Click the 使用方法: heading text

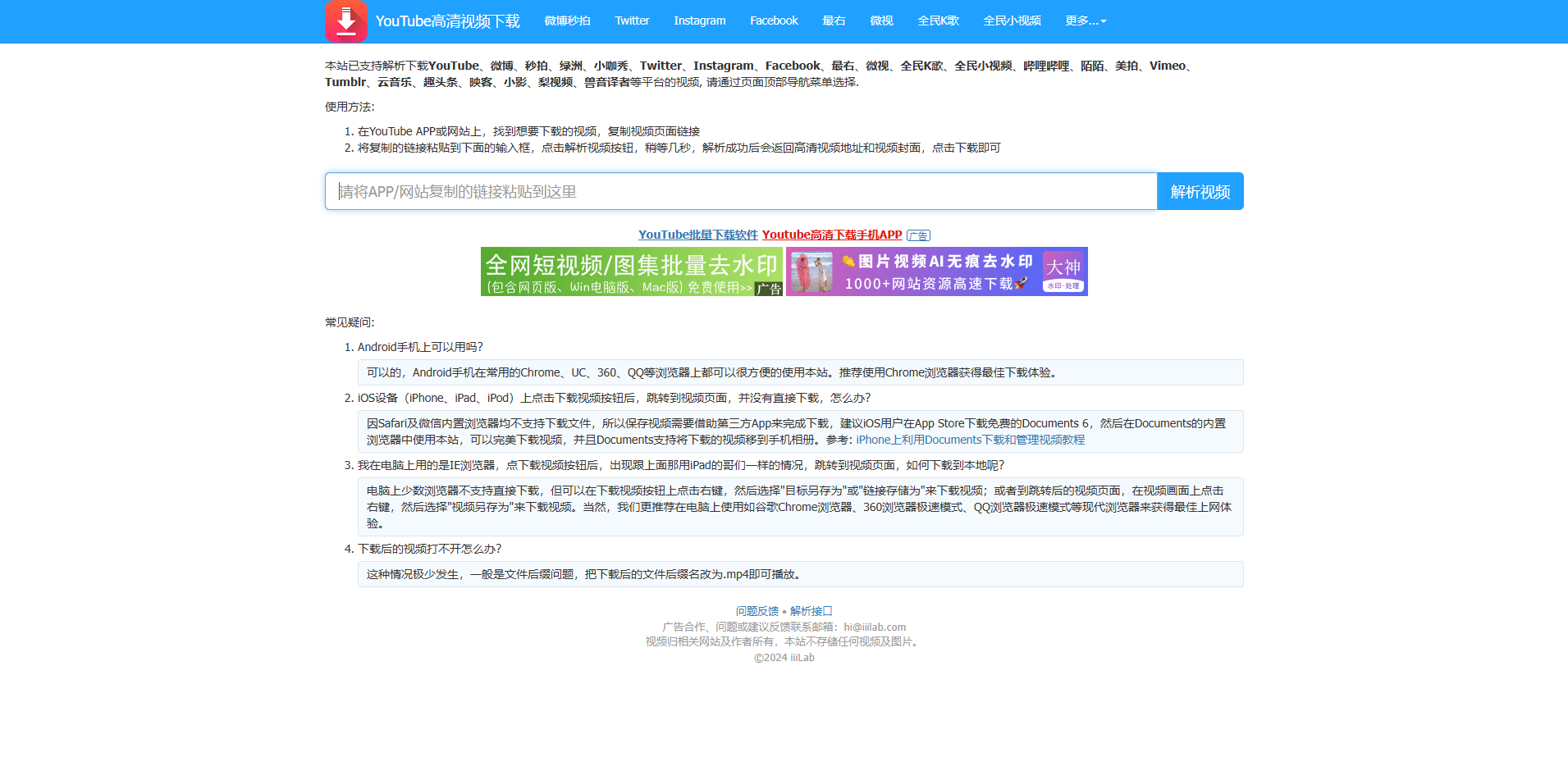click(350, 107)
